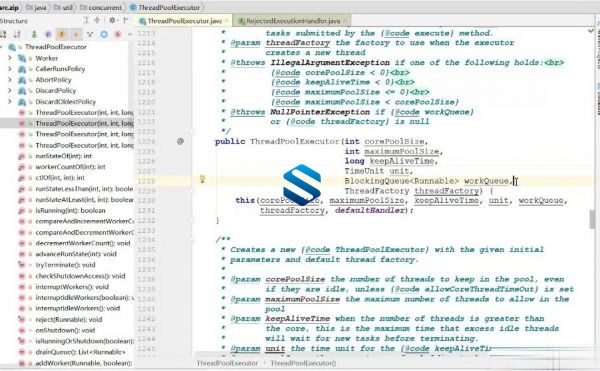The height and width of the screenshot is (371, 600).
Task: Toggle the Show Fields filter icon
Action: click(x=62, y=34)
